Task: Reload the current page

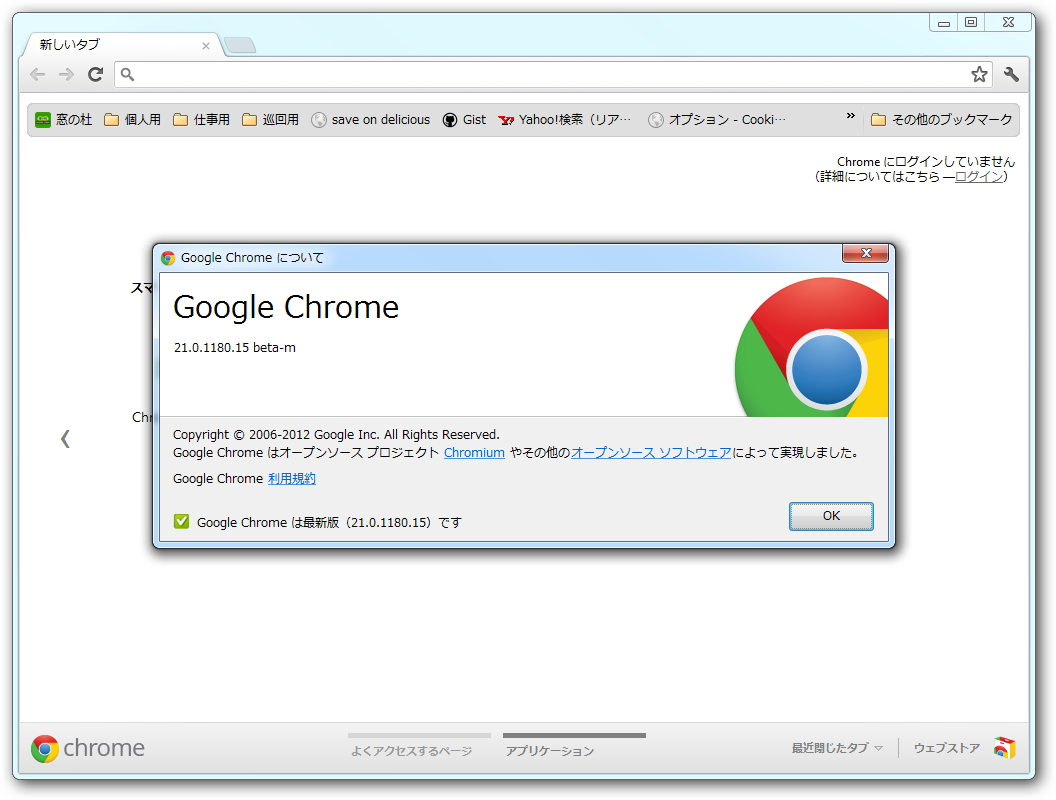Action: [95, 75]
